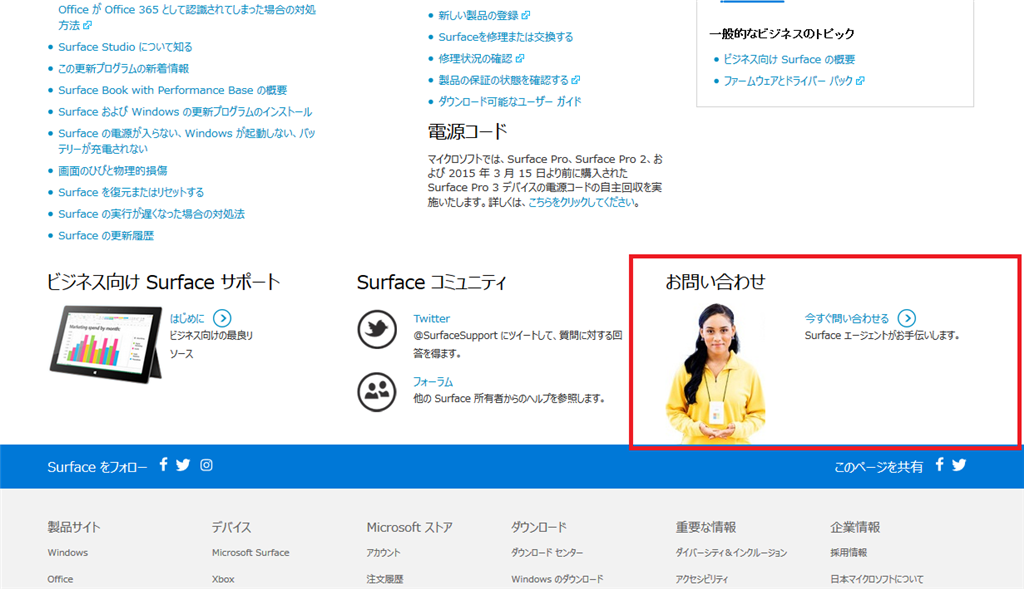Open Surface Facebook page in Surface をフォロー
Image resolution: width=1024 pixels, height=589 pixels.
click(163, 465)
